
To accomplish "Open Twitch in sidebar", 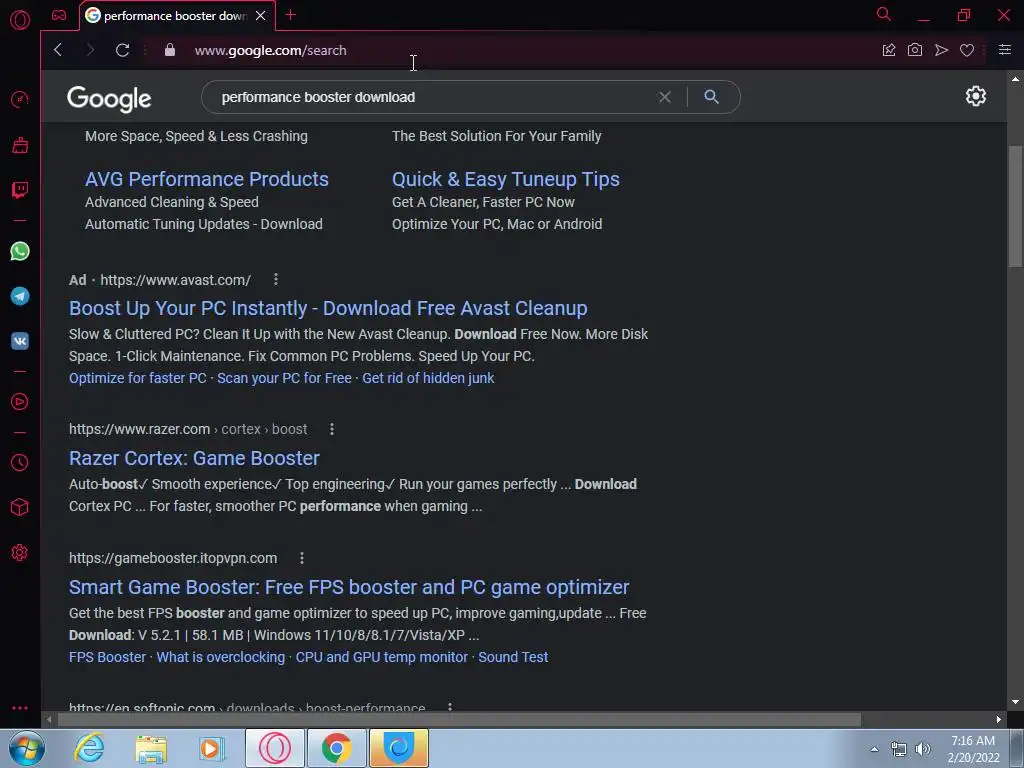I will pos(20,190).
